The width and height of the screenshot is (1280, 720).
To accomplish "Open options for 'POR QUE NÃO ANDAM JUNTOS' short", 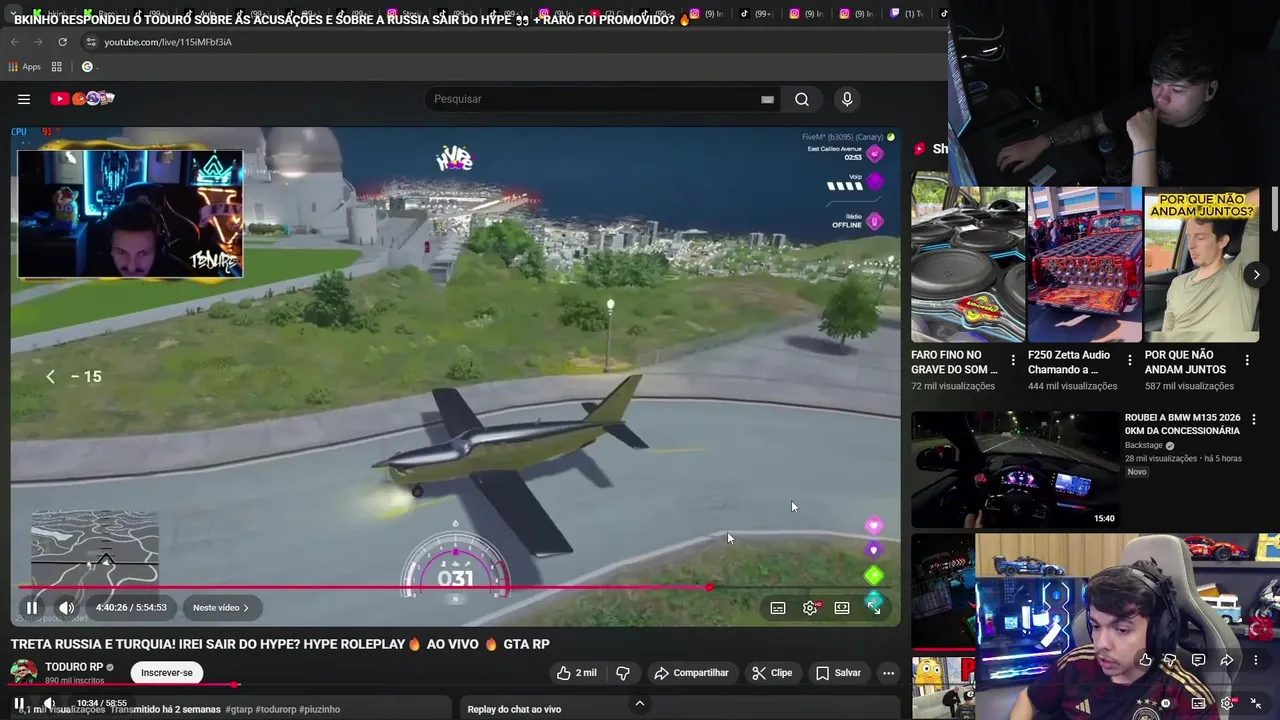I will tap(1247, 360).
